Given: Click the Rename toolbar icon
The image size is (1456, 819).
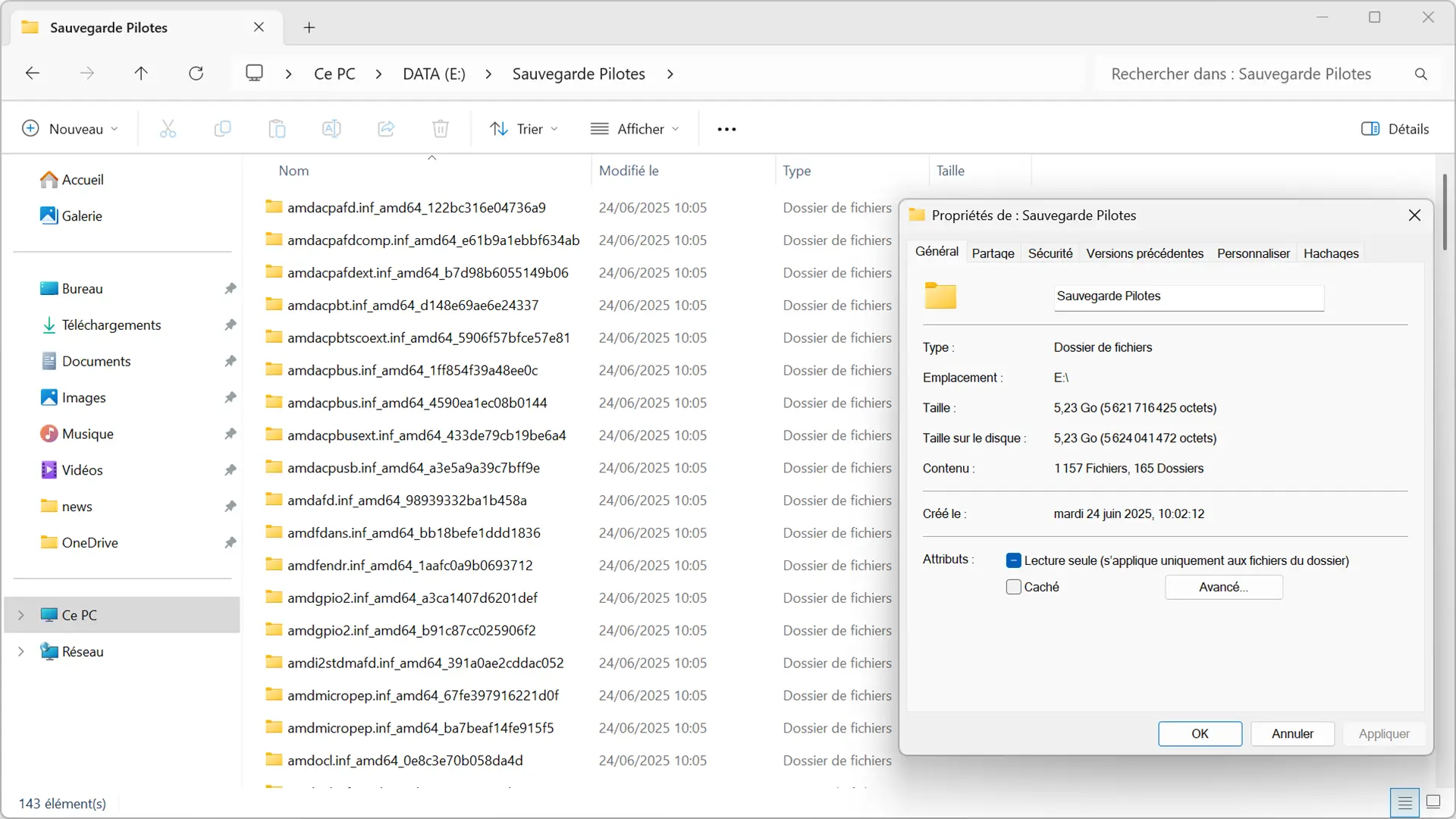Looking at the screenshot, I should click(331, 129).
